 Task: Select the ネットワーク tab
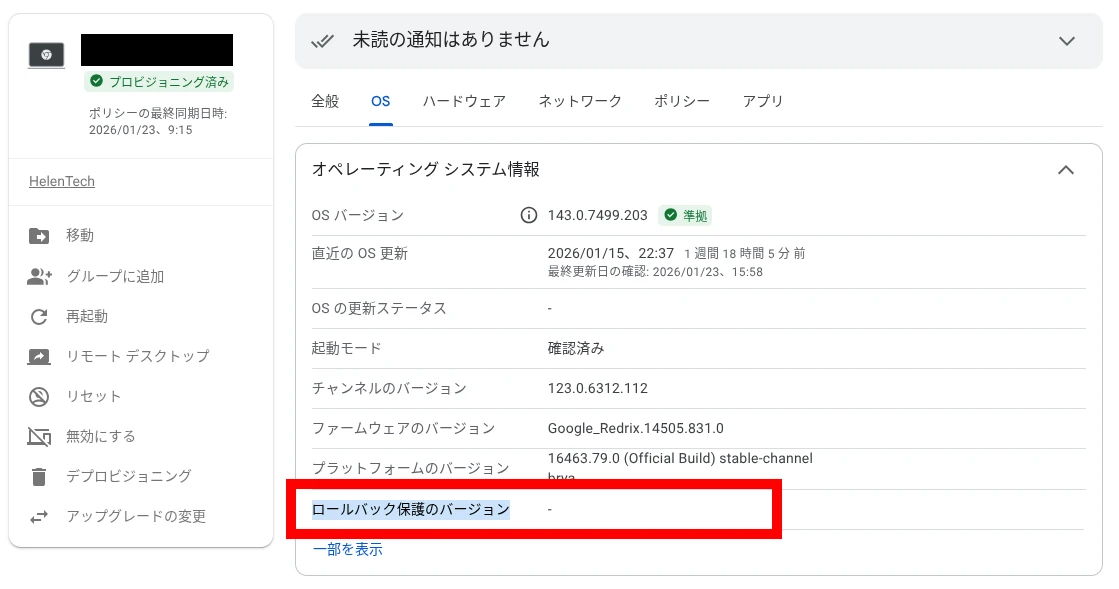click(x=580, y=101)
